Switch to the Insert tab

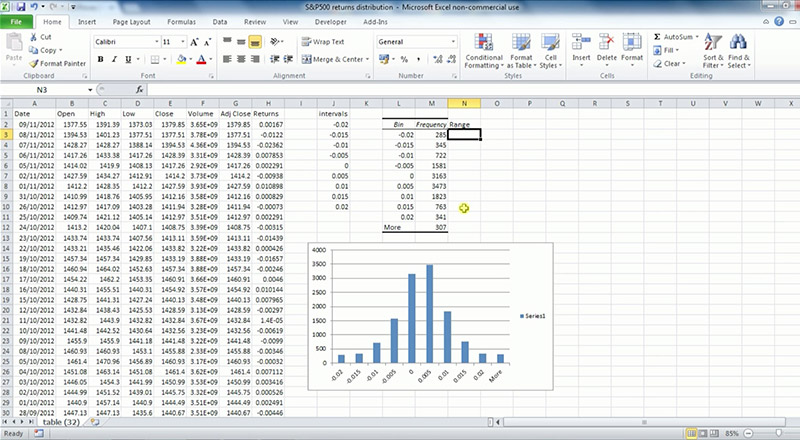pos(87,22)
